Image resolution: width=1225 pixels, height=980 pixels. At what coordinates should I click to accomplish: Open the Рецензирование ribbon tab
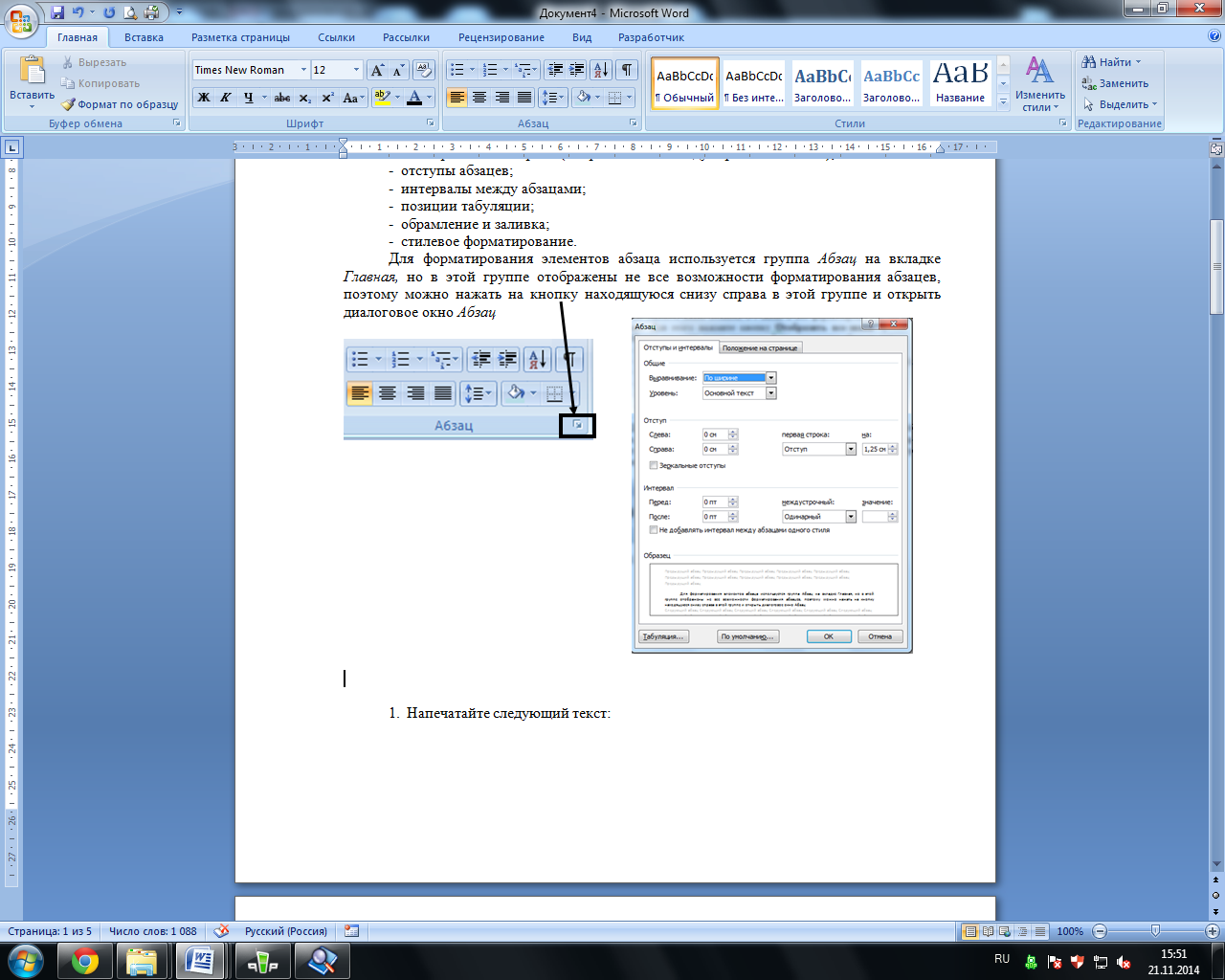point(501,37)
